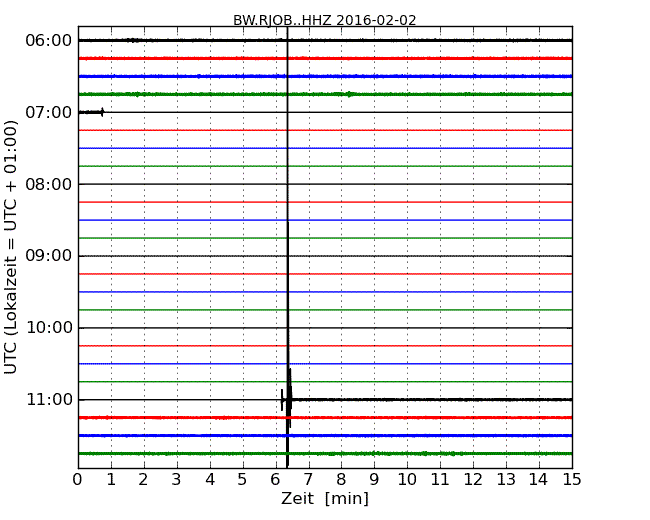Click x-axis tick label 1
The height and width of the screenshot is (520, 650).
point(111,480)
